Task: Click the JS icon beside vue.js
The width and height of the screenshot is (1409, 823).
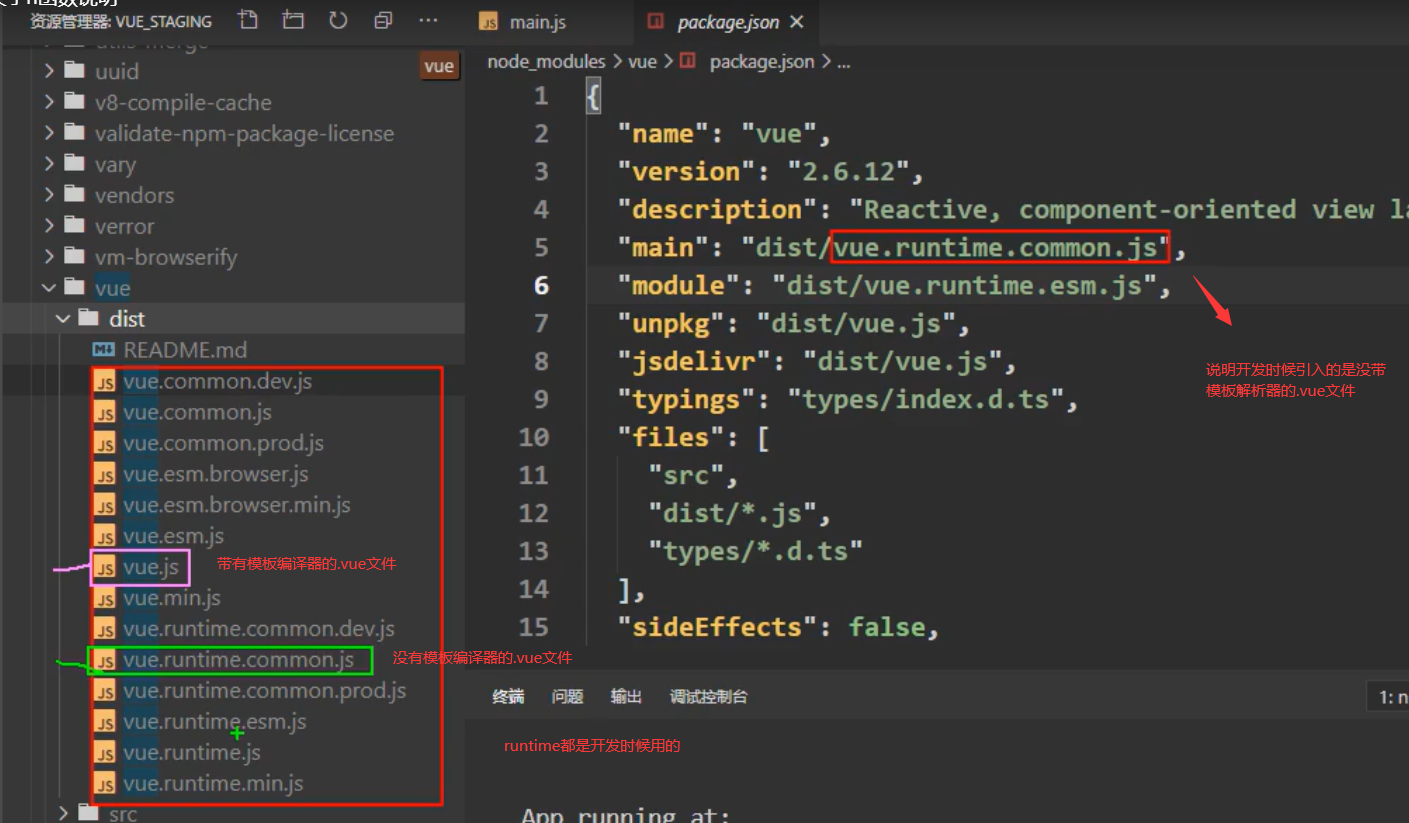Action: 103,567
